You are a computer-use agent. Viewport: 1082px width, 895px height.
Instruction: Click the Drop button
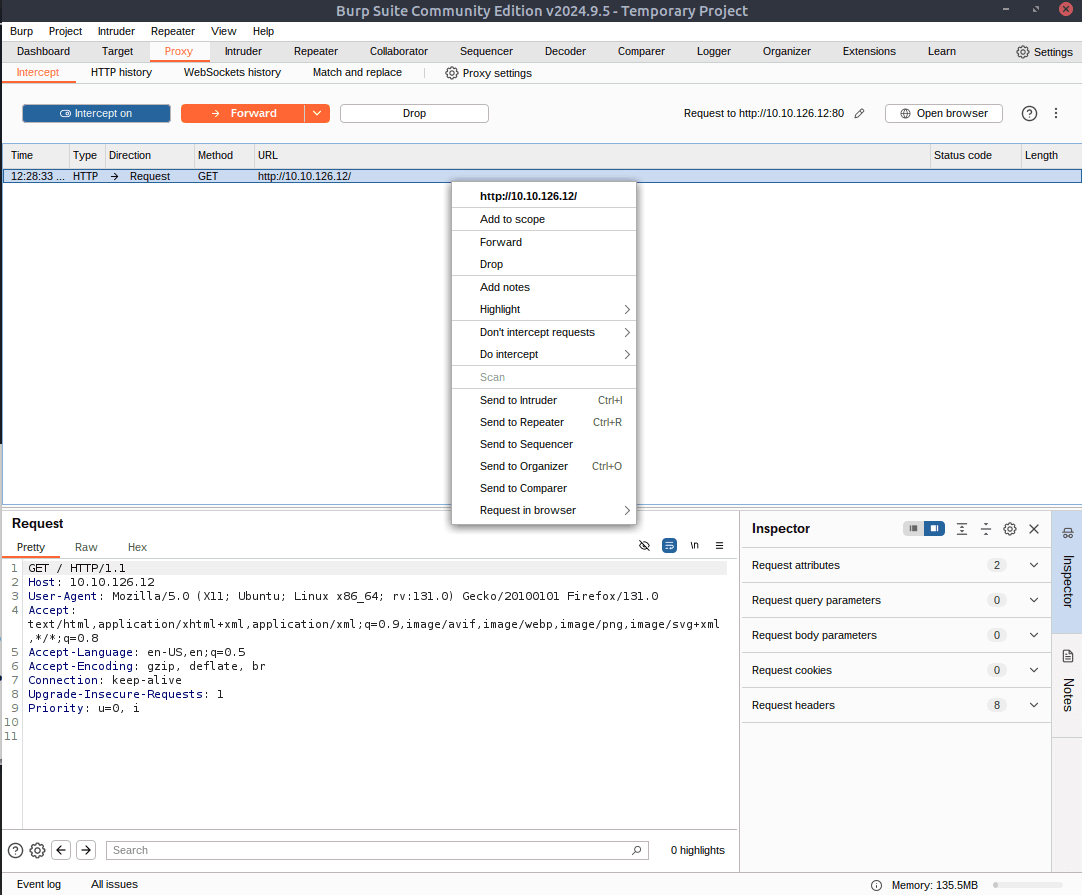tap(414, 114)
